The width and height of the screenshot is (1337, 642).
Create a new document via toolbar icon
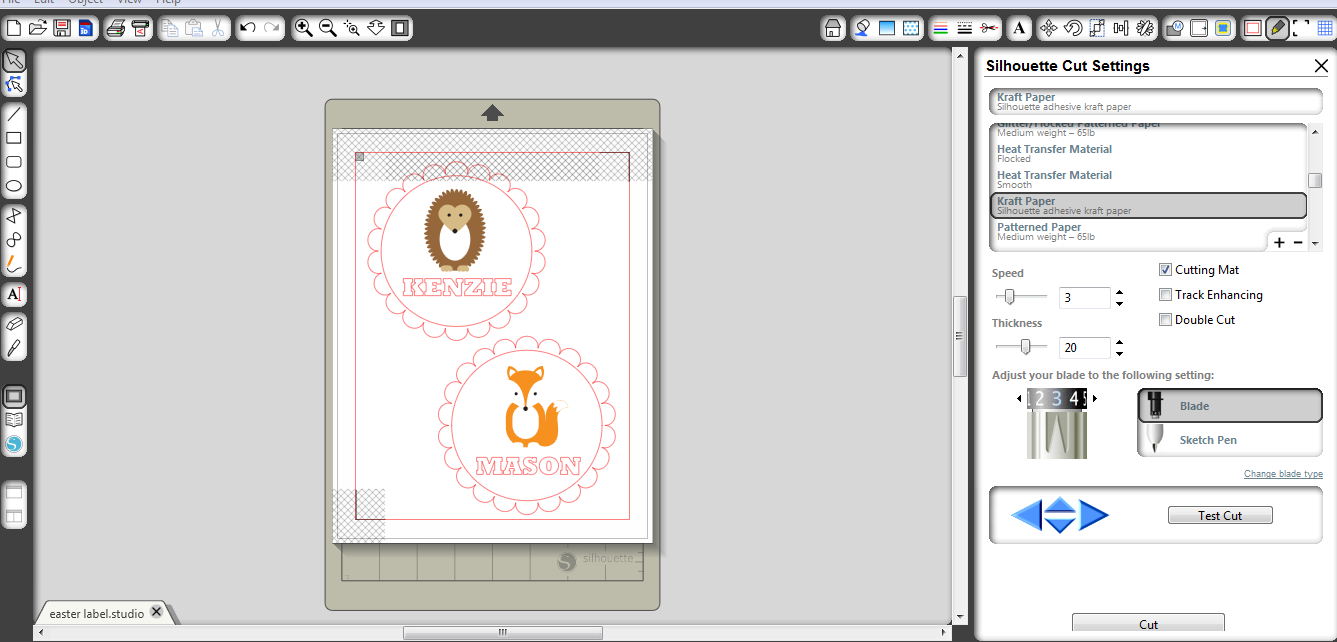[x=14, y=28]
